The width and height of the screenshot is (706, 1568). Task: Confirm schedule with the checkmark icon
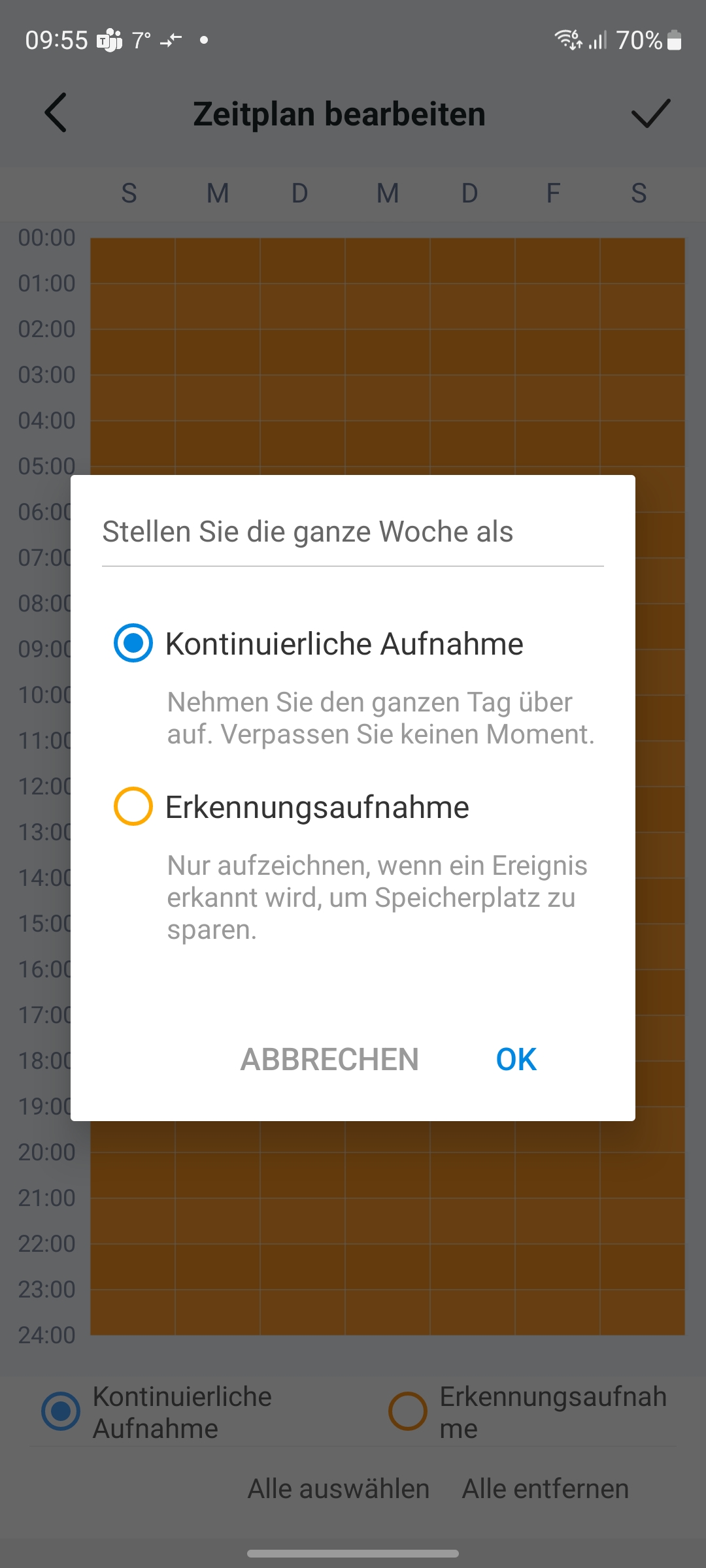[x=650, y=113]
